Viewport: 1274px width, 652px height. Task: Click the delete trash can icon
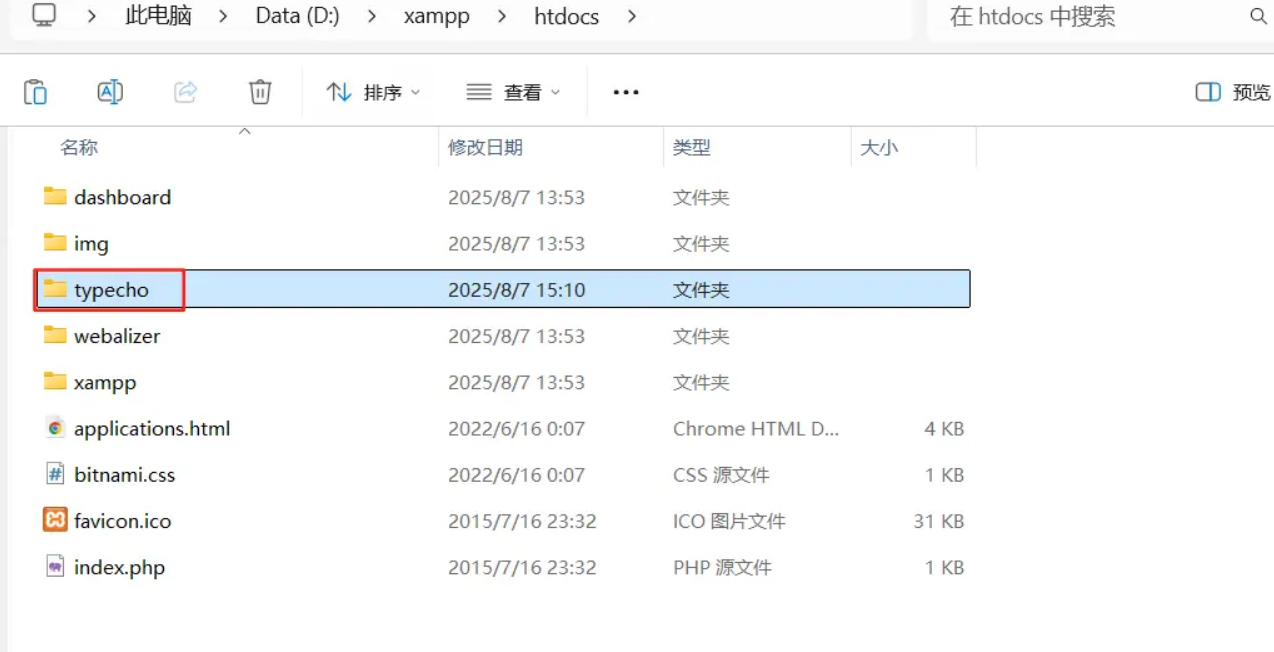pyautogui.click(x=260, y=92)
